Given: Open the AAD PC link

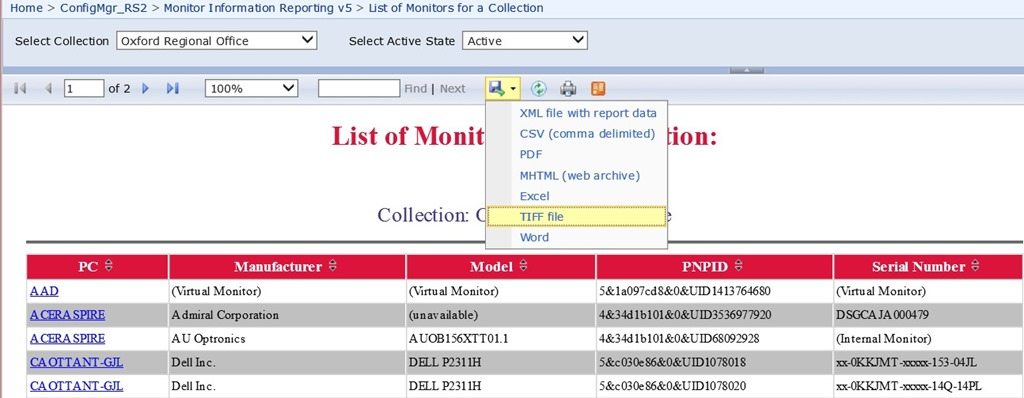Looking at the screenshot, I should pos(44,291).
